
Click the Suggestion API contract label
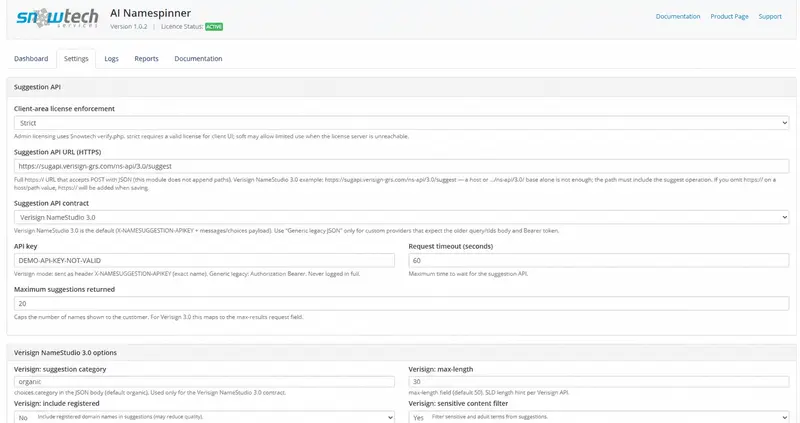[52, 203]
